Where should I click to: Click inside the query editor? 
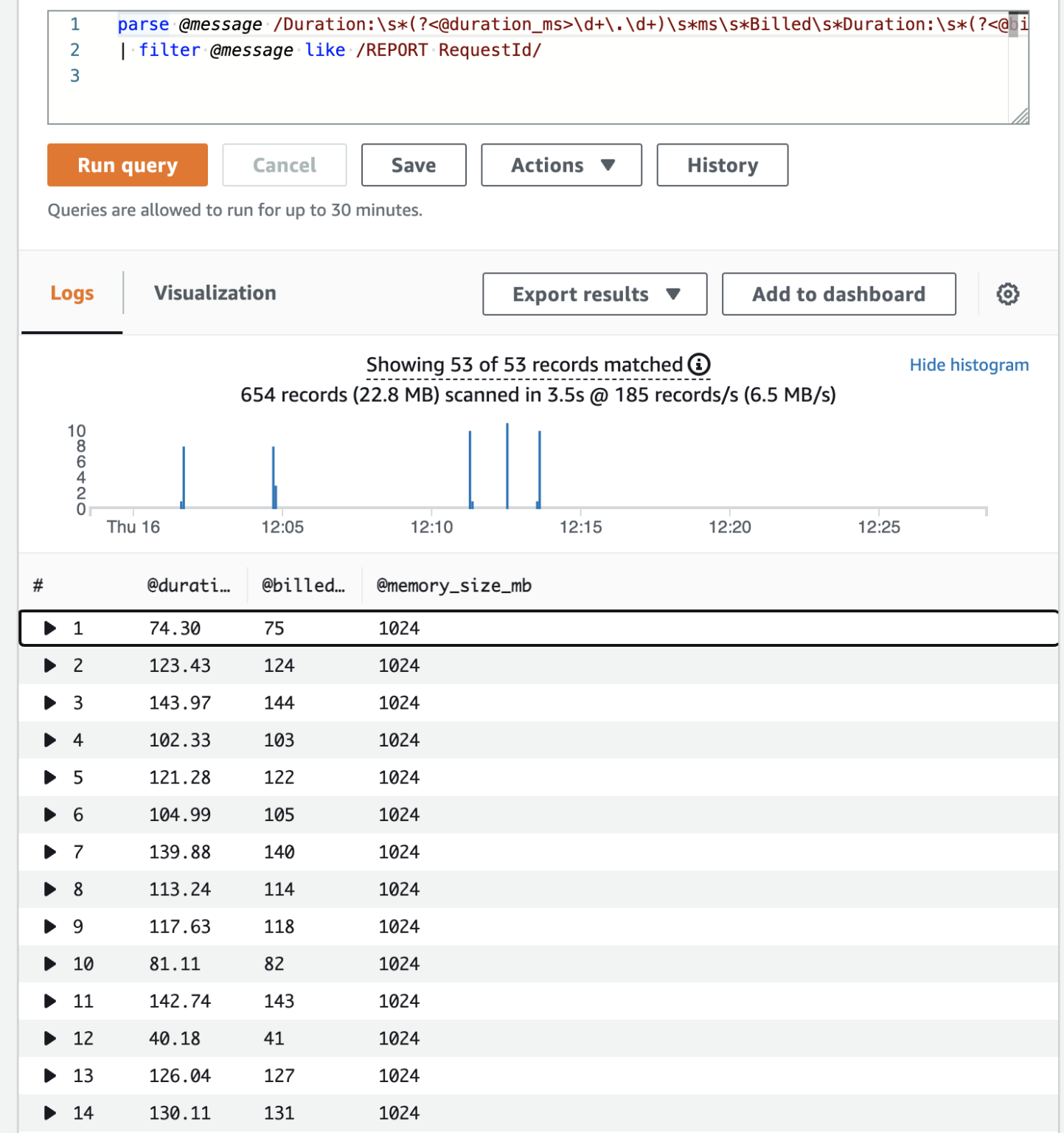pyautogui.click(x=516, y=74)
